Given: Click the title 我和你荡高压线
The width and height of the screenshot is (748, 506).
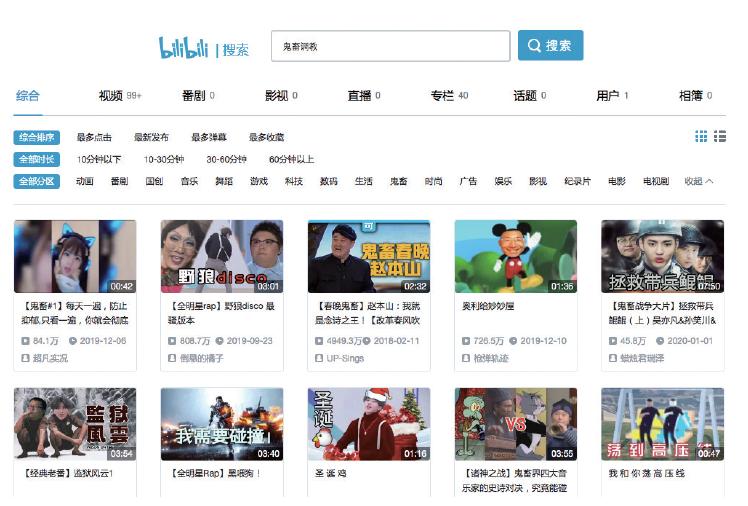Looking at the screenshot, I should tap(647, 474).
